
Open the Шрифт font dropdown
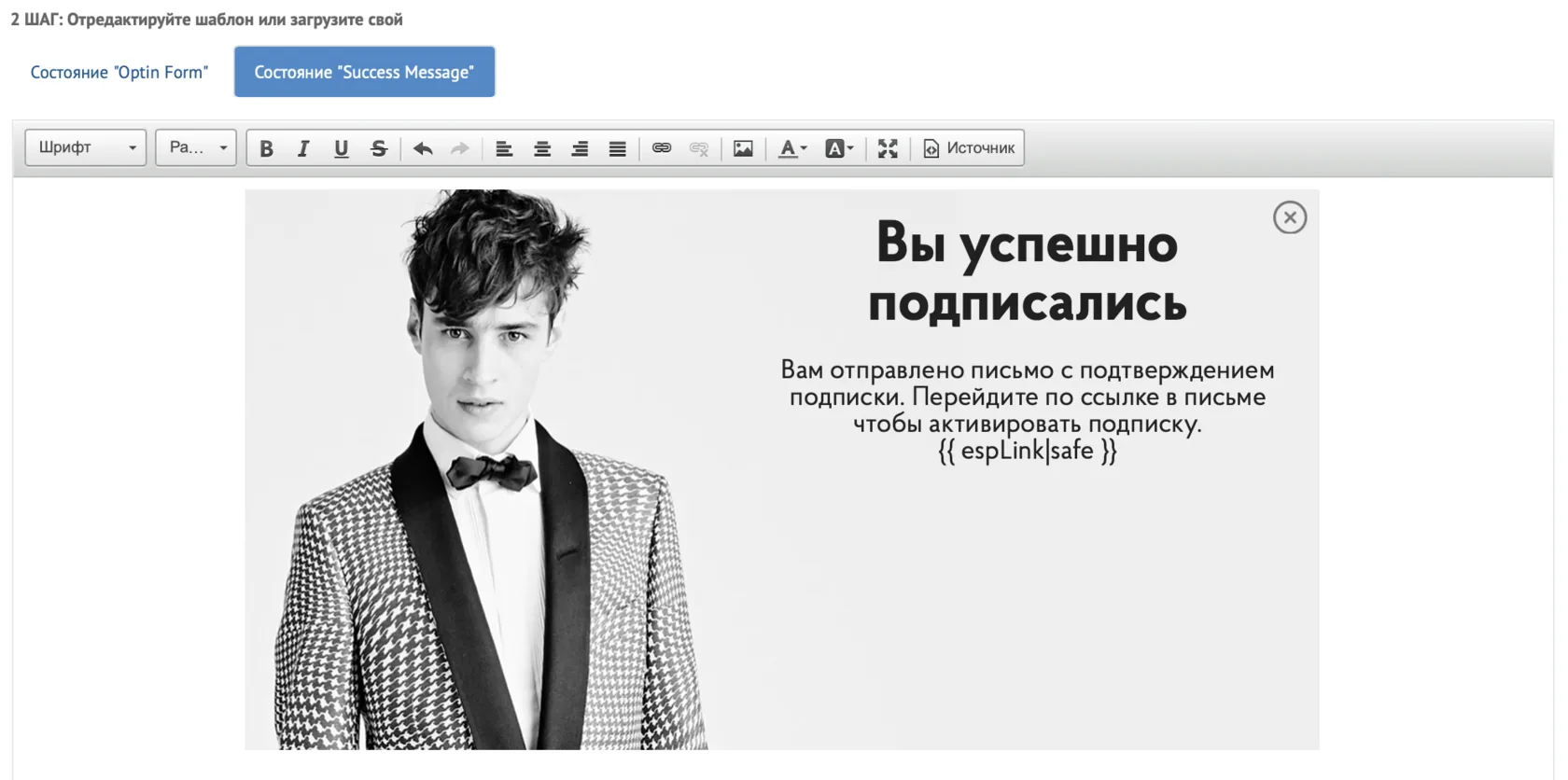[x=86, y=147]
